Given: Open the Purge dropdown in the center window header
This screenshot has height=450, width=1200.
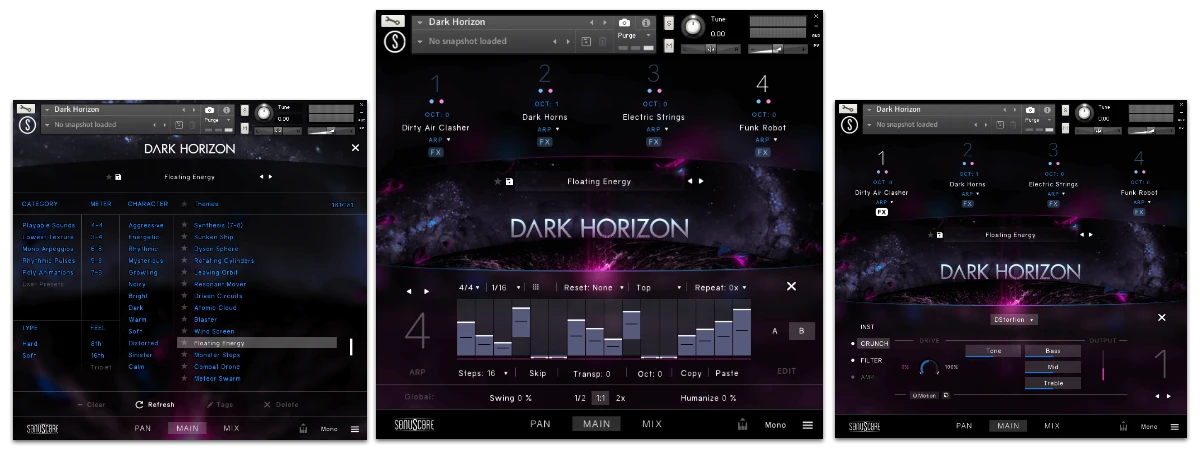Looking at the screenshot, I should click(x=635, y=35).
